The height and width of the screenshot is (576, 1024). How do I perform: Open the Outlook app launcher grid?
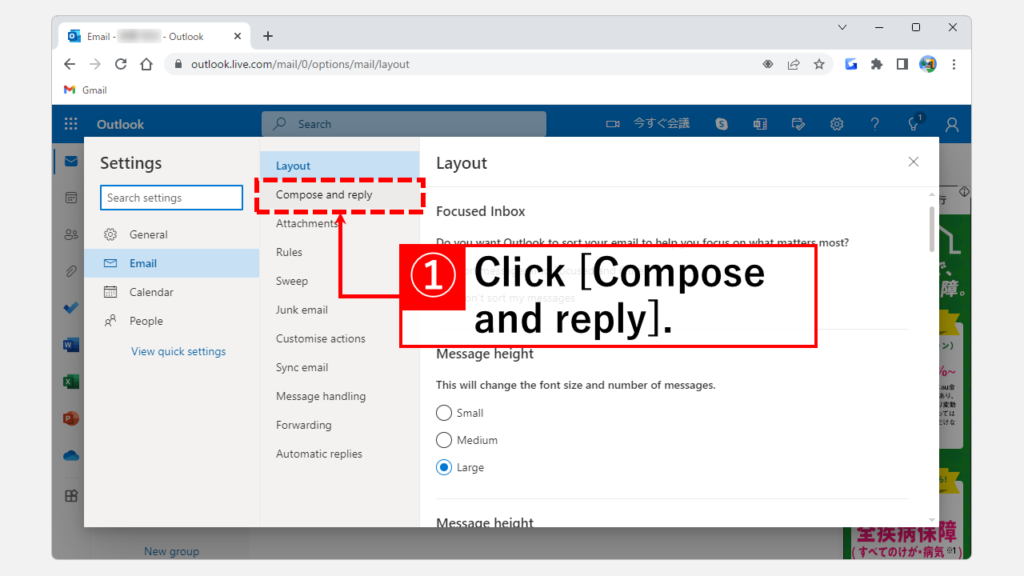tap(71, 124)
